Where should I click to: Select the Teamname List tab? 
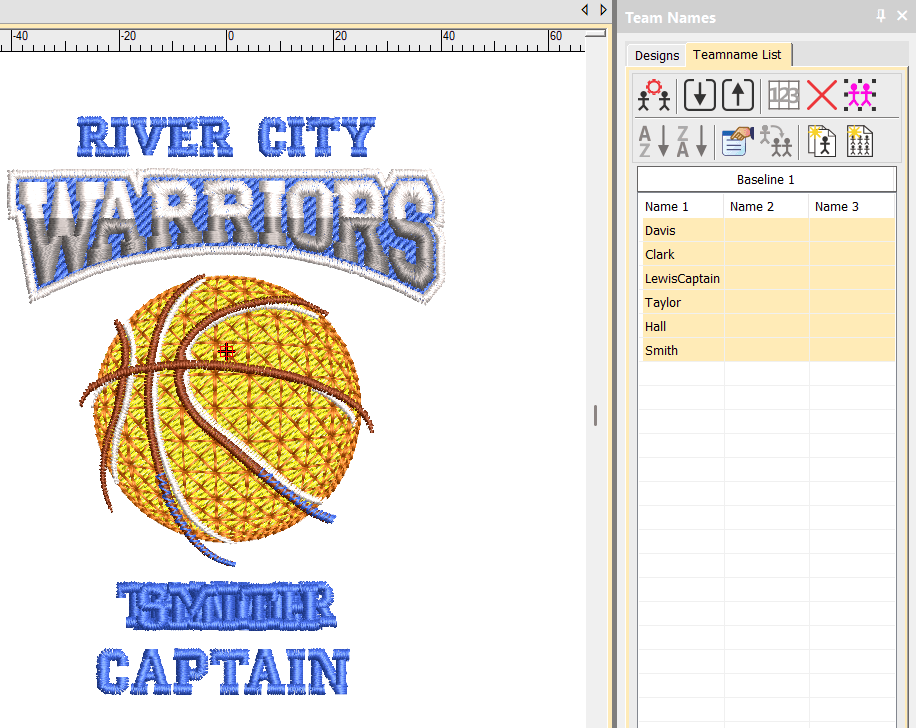coord(737,55)
